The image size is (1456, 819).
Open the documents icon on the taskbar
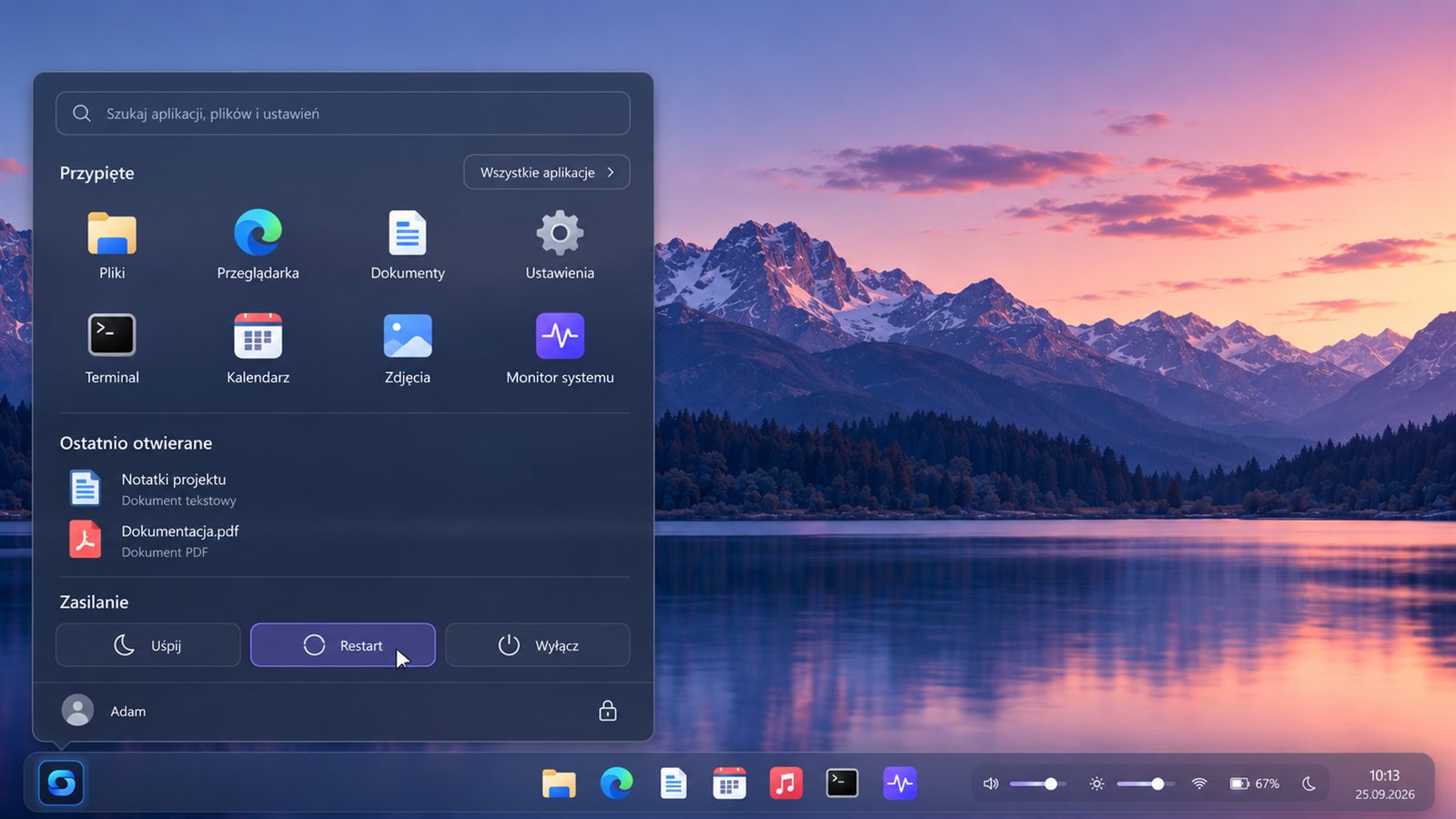(x=673, y=783)
